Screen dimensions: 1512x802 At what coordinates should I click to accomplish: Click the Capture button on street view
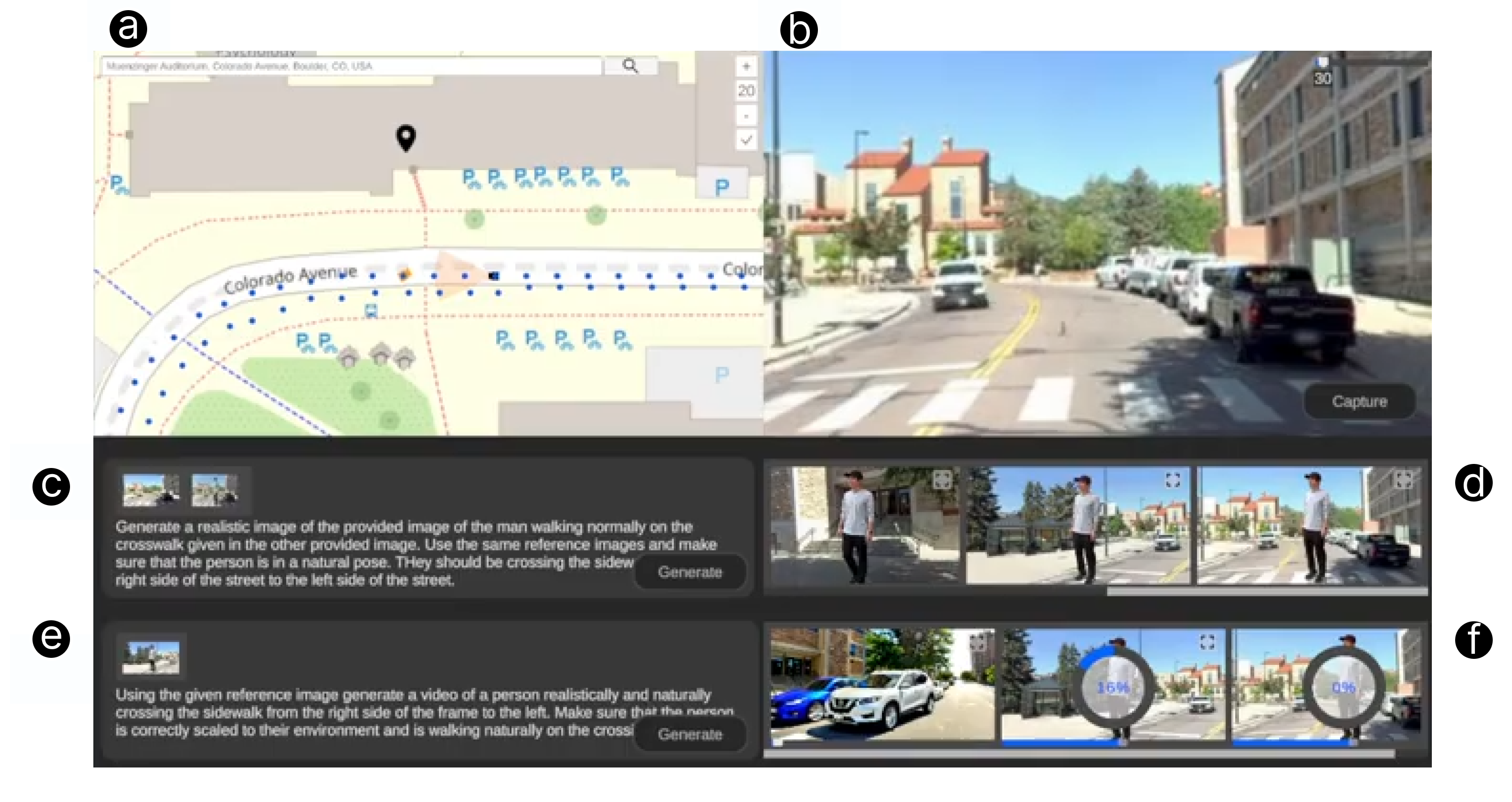[1359, 402]
